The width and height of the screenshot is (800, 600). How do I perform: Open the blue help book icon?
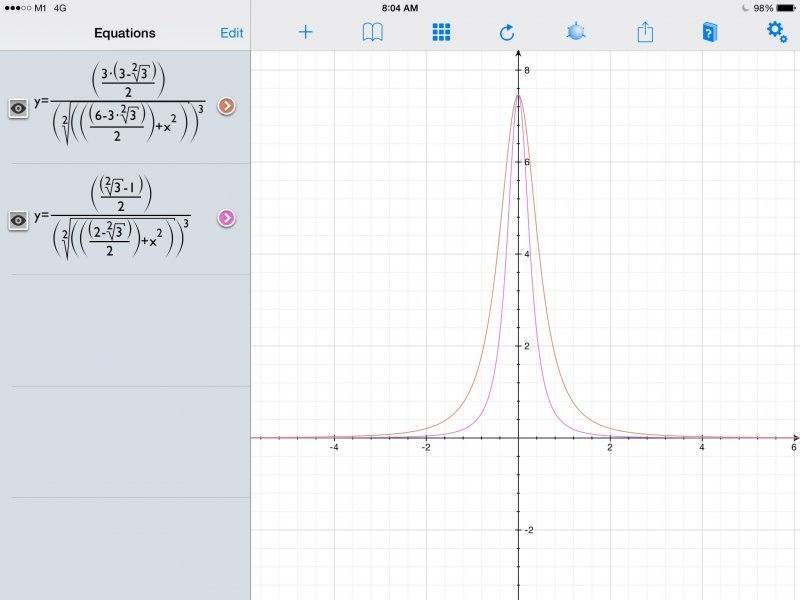pos(710,33)
